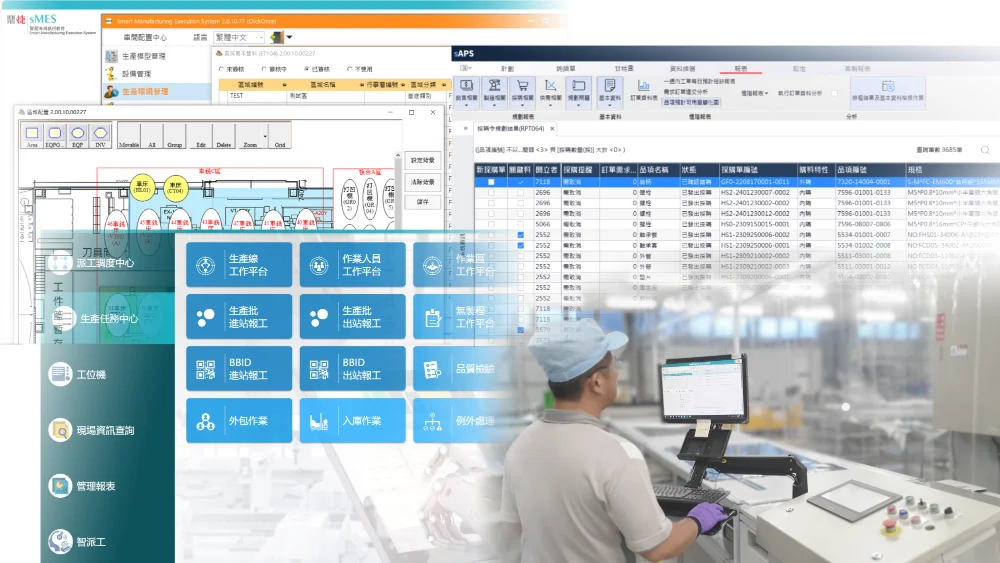This screenshot has width=1000, height=563.
Task: Click the 清除背景 button
Action: (x=423, y=181)
